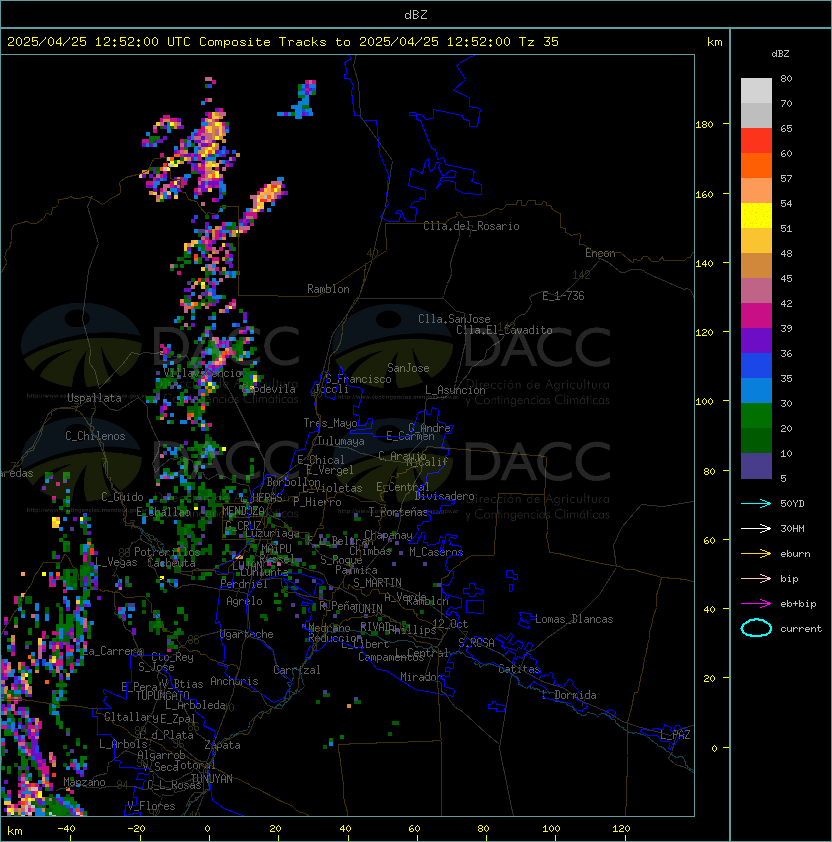Click the TUNUYAN town label
The height and width of the screenshot is (842, 832).
coord(212,779)
